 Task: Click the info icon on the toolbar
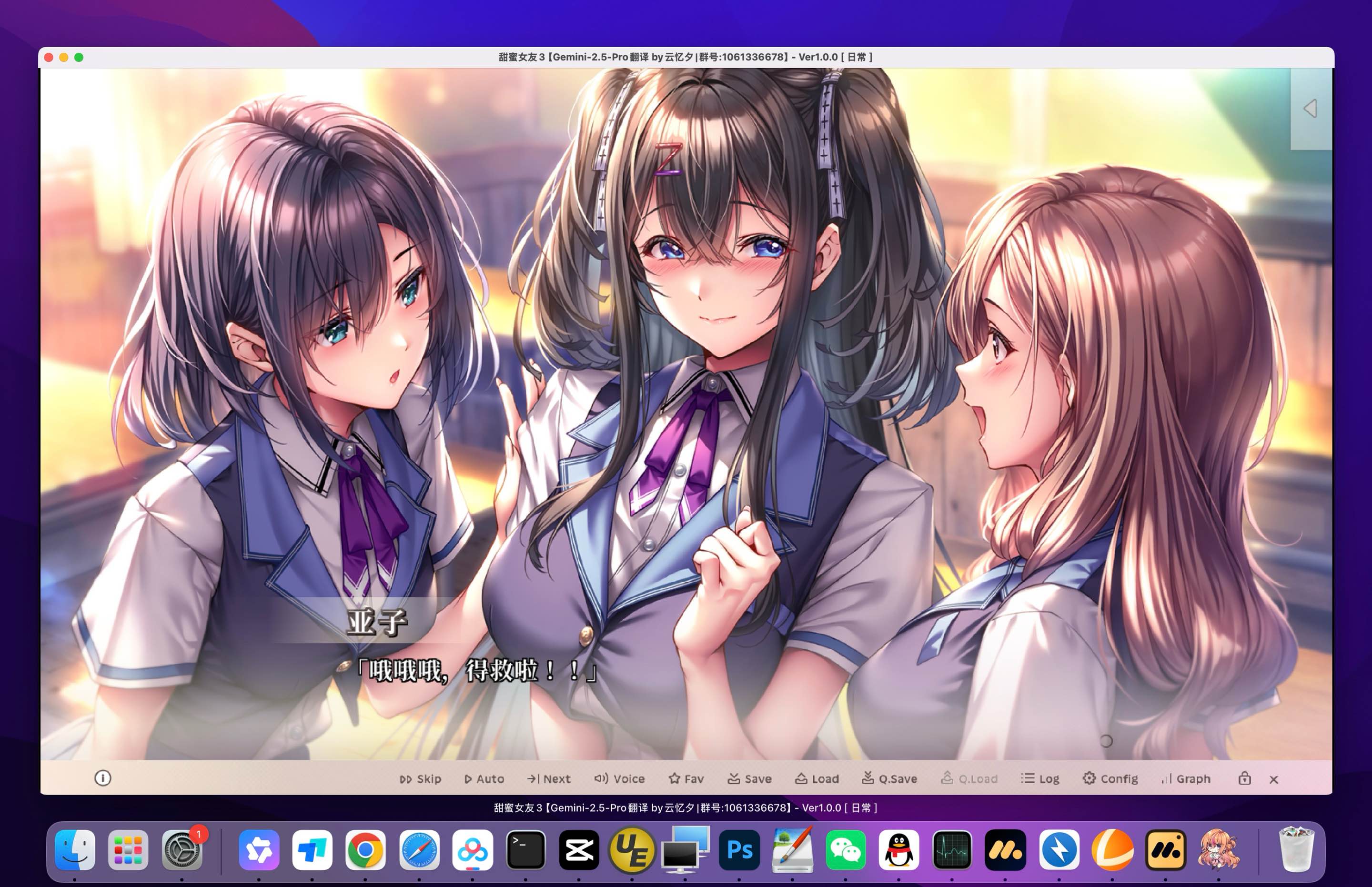coord(104,778)
